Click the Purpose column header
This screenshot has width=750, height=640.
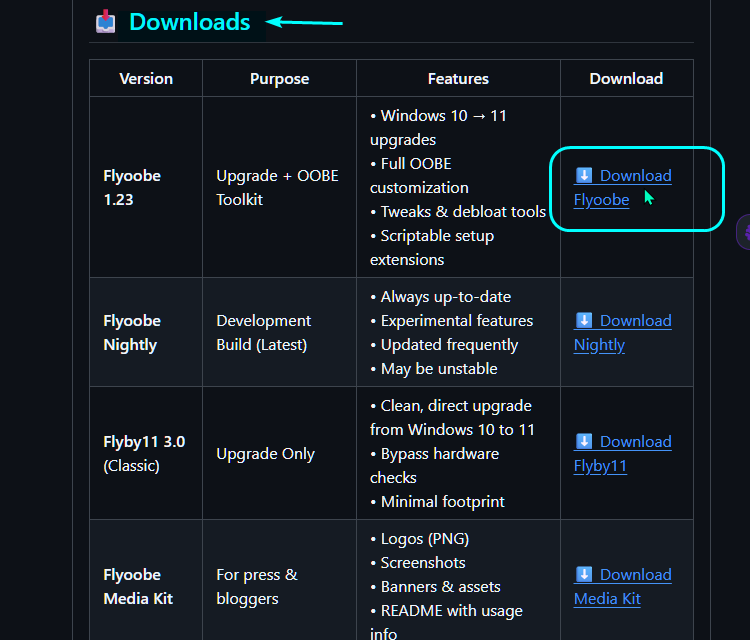(x=279, y=78)
